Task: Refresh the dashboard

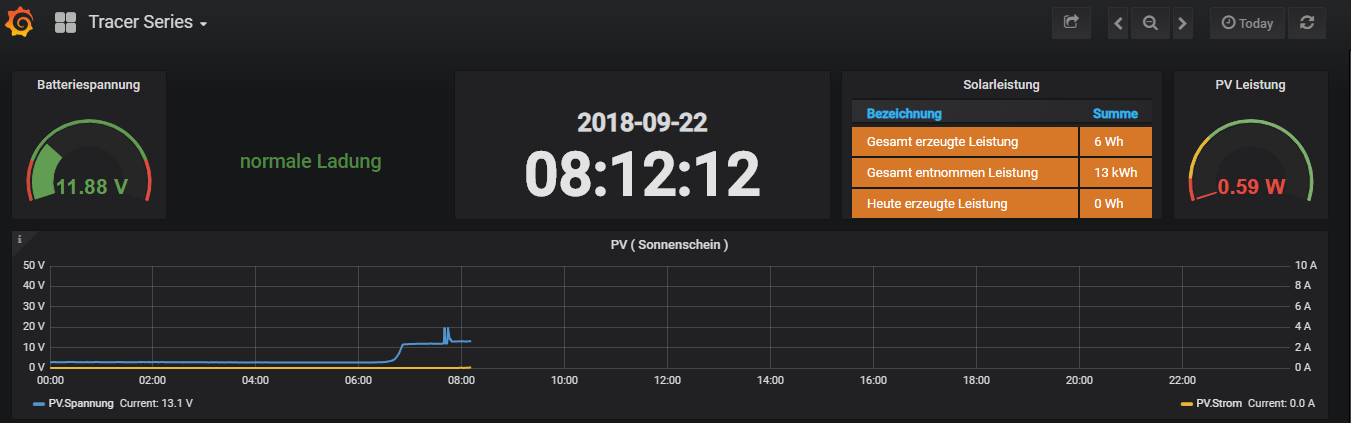Action: 1307,23
